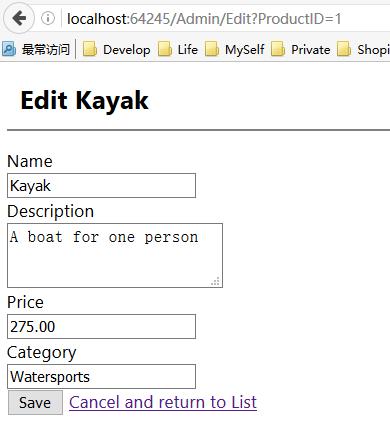The width and height of the screenshot is (390, 439).
Task: Click the Name input field with Kayak
Action: point(101,185)
